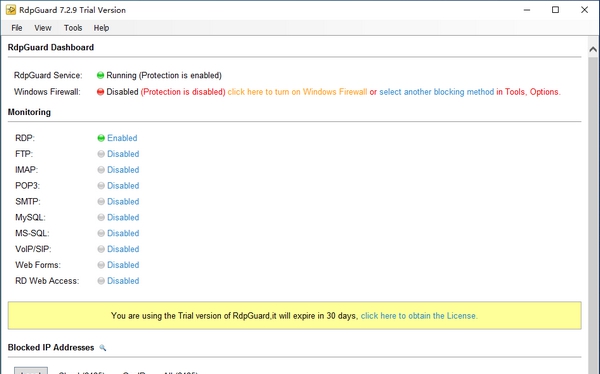Minimize the RdpGuard window
This screenshot has width=600, height=374.
(527, 10)
